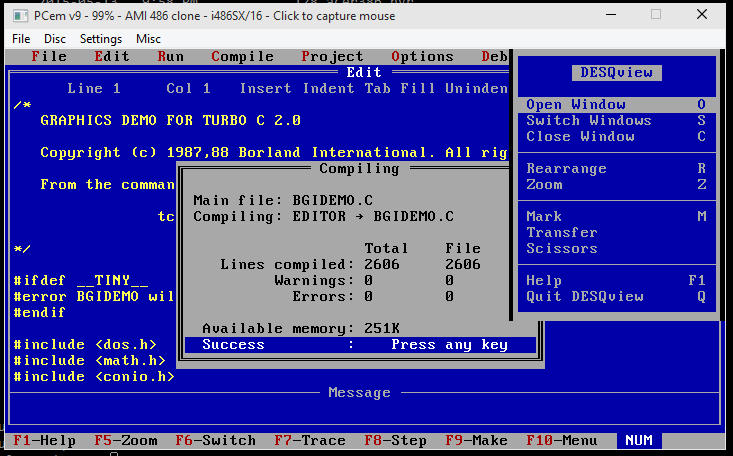Click Available memory 251K text
This screenshot has width=733, height=456.
coord(301,328)
